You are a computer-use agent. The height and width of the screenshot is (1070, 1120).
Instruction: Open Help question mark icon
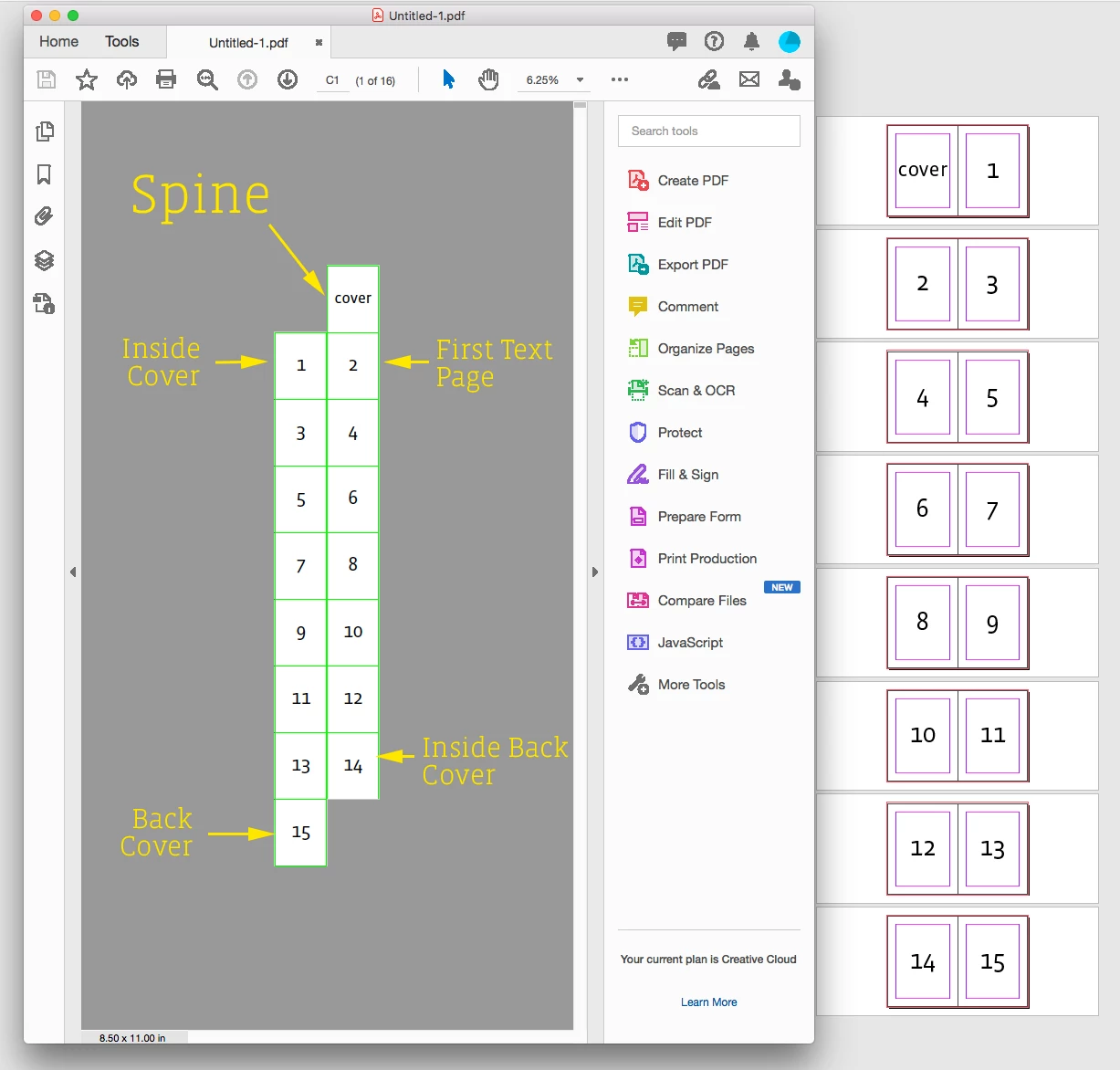click(715, 41)
